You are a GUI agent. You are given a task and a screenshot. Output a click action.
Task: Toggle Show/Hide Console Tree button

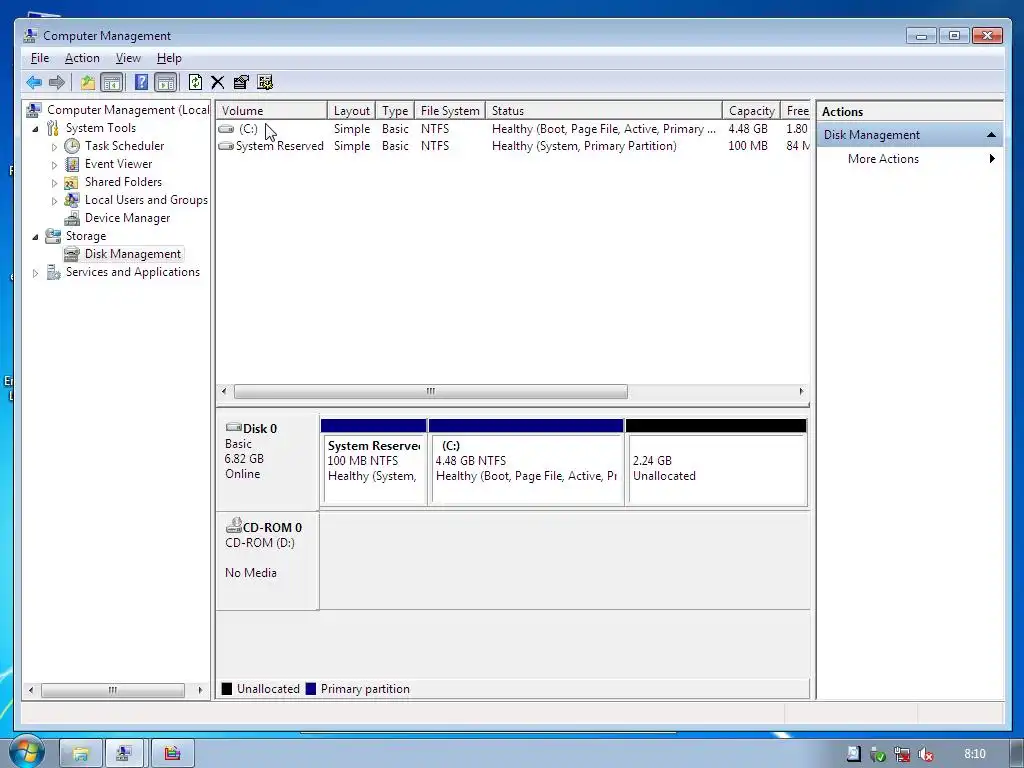112,82
